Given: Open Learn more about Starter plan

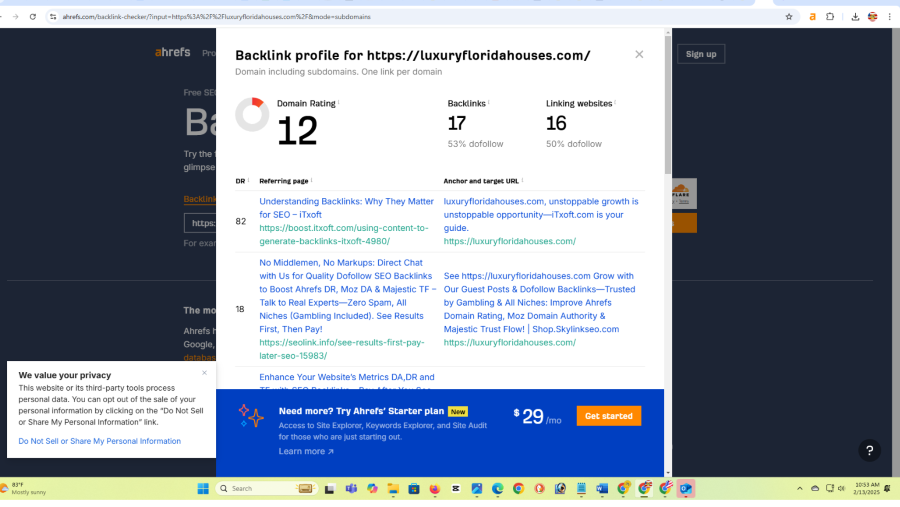Looking at the screenshot, I should pos(306,451).
